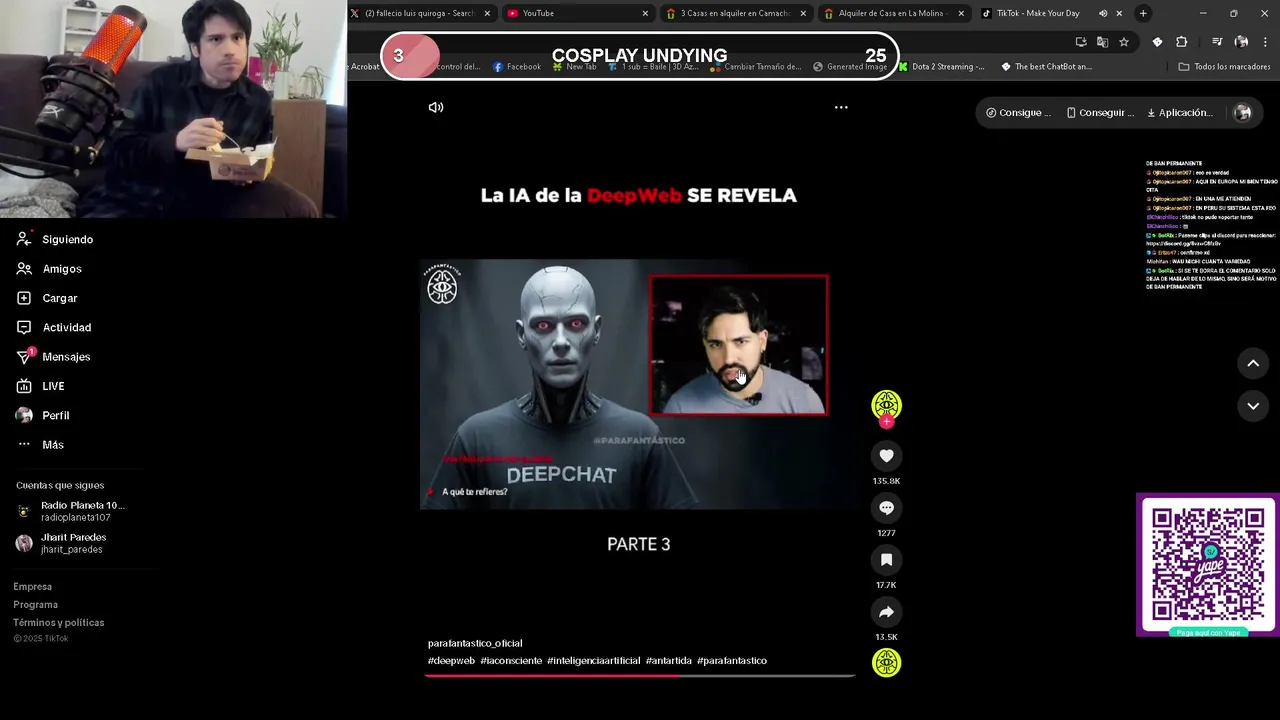Viewport: 1280px width, 720px height.
Task: Open Radio Planeta 107 followed account
Action: (x=72, y=511)
